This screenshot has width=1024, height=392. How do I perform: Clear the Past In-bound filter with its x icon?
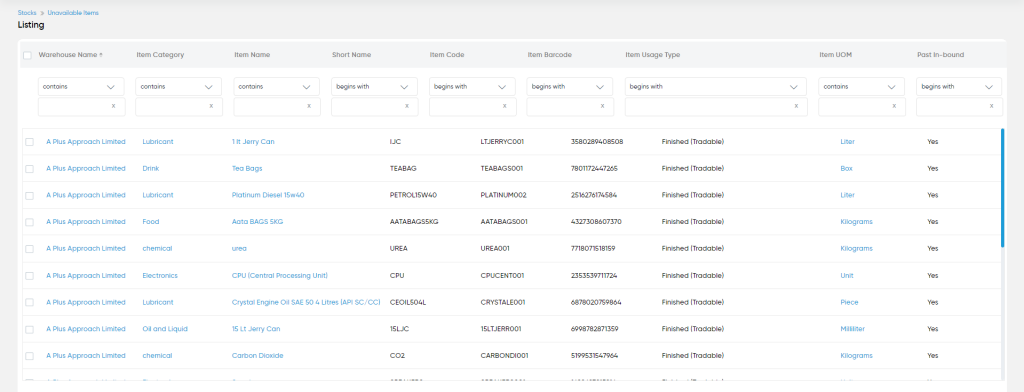pos(991,106)
